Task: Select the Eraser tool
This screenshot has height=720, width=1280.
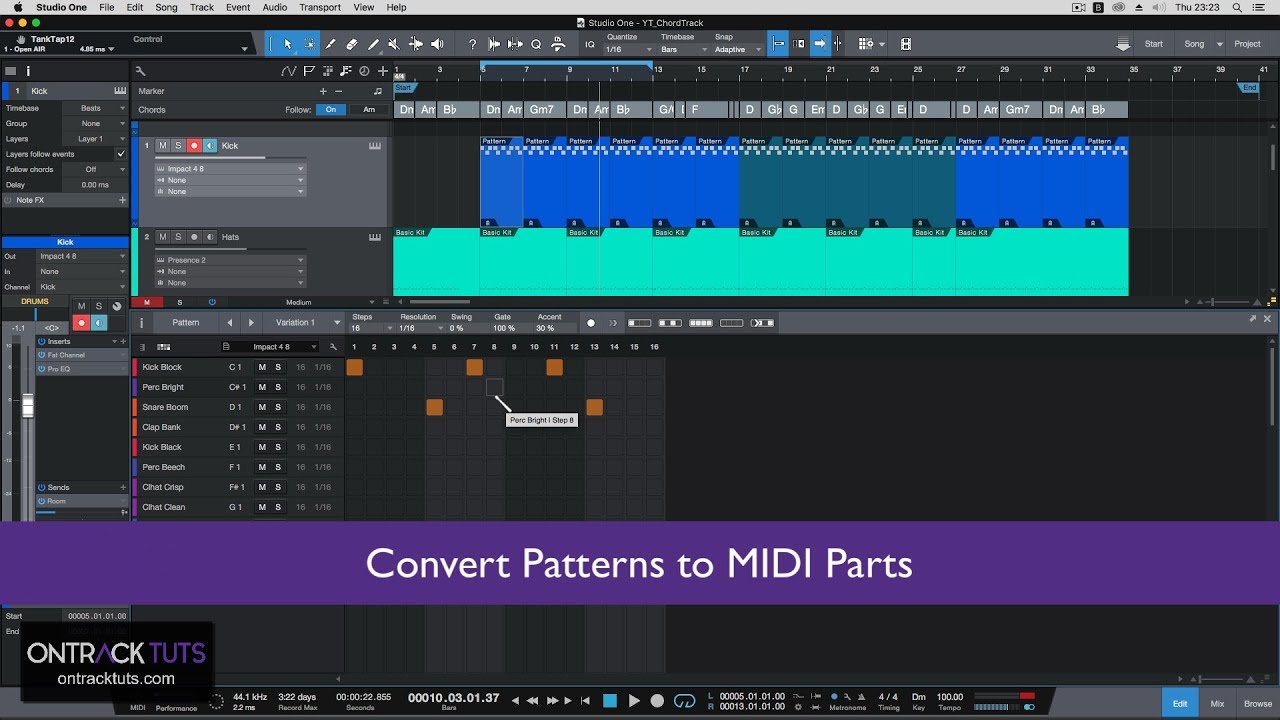Action: [x=352, y=44]
